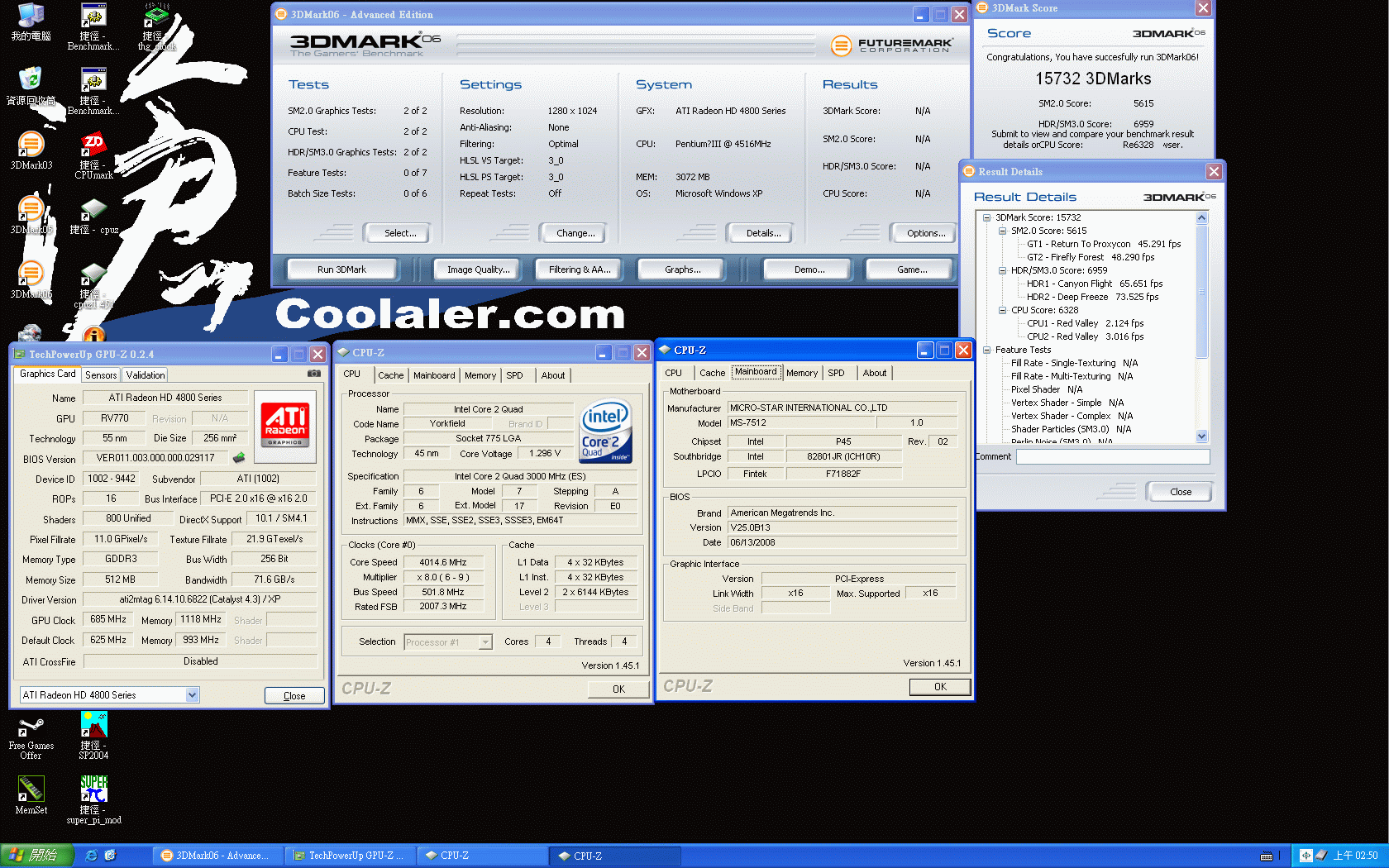Click OK in the middle CPU-Z window

click(618, 689)
